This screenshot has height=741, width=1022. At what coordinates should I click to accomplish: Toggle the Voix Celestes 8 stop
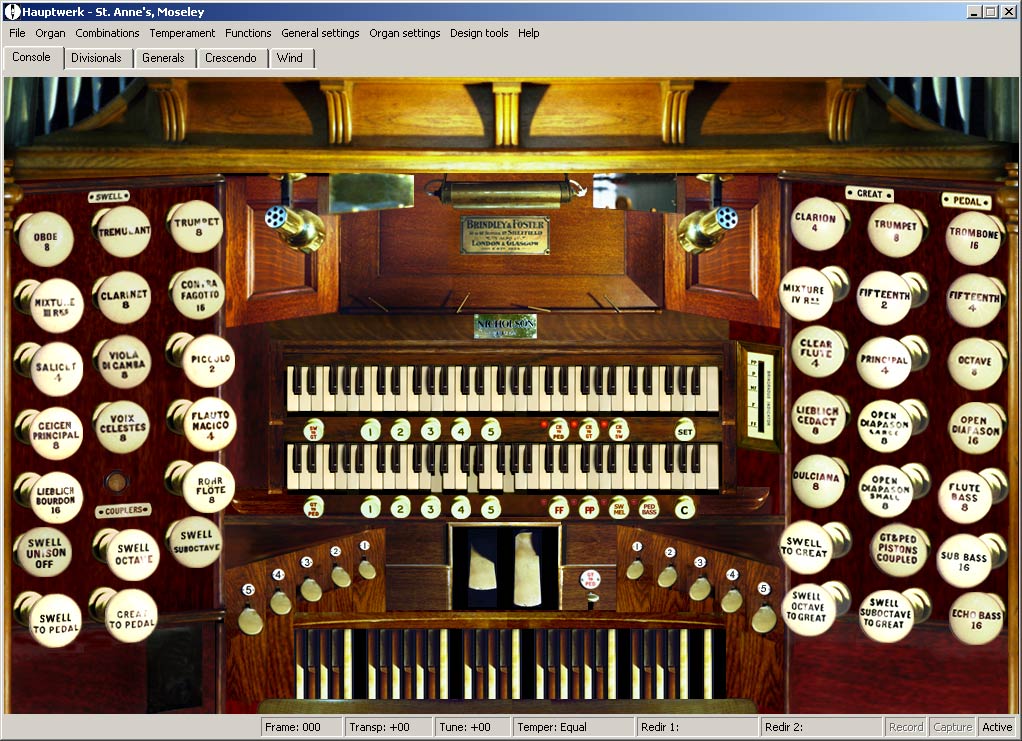(122, 427)
